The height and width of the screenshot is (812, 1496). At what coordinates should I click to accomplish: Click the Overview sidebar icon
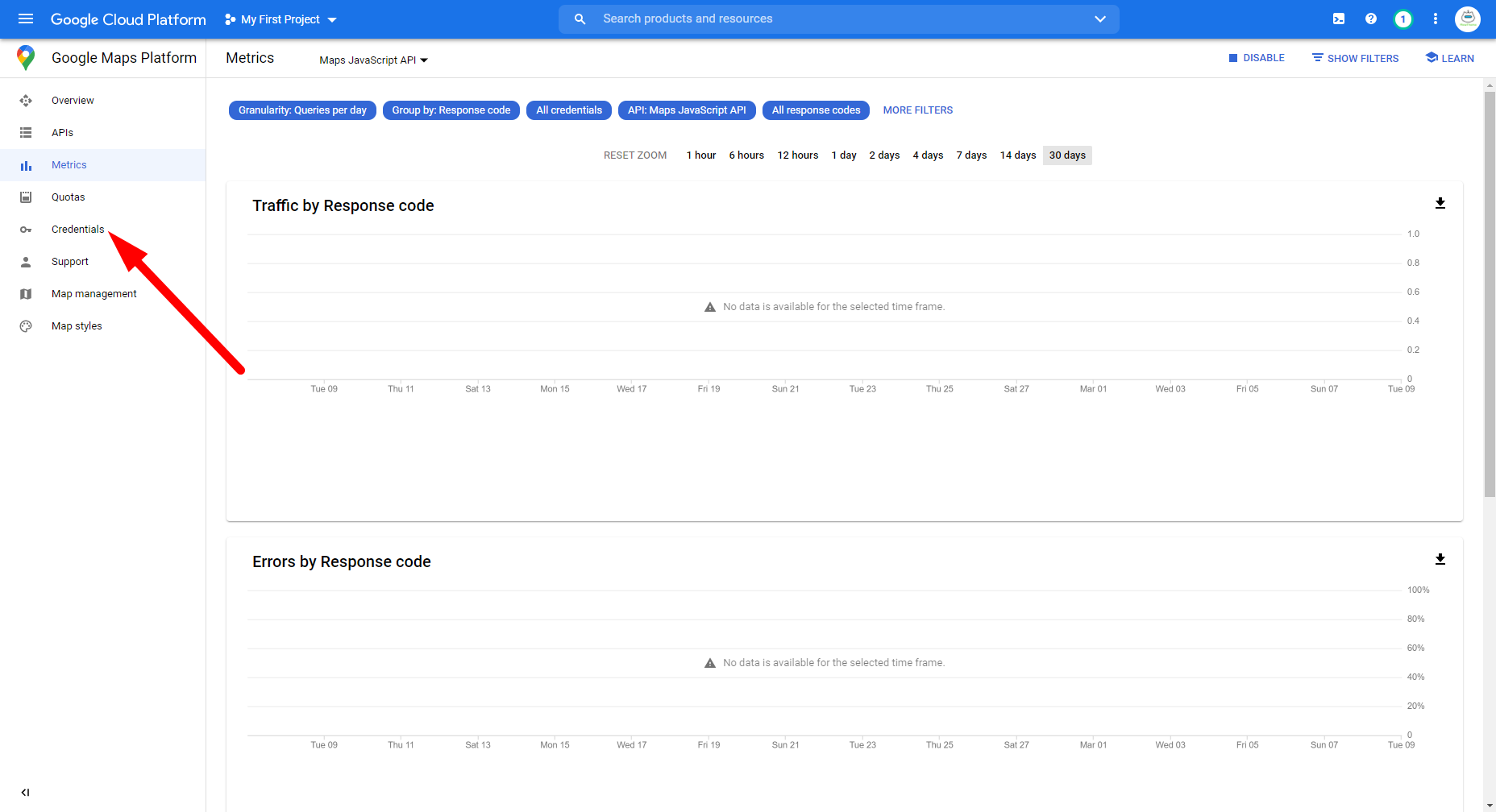(26, 101)
